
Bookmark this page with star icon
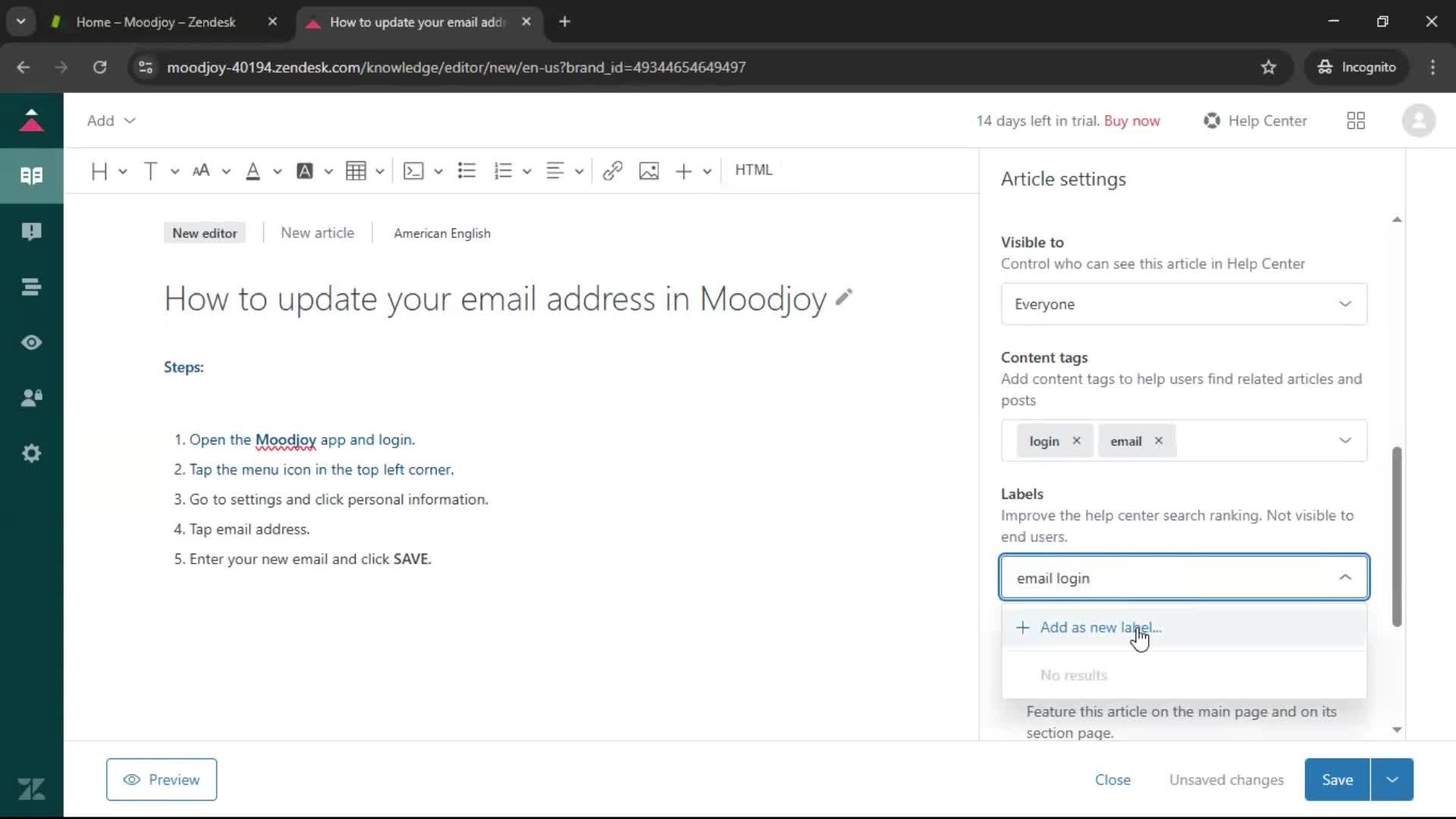[1269, 67]
